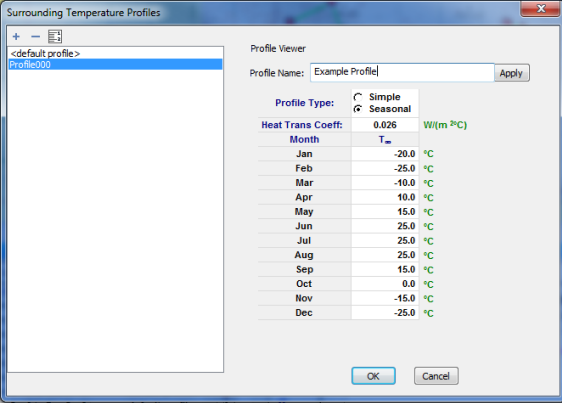Click the Heat Trans Coeff label
The width and height of the screenshot is (562, 403).
coord(302,125)
